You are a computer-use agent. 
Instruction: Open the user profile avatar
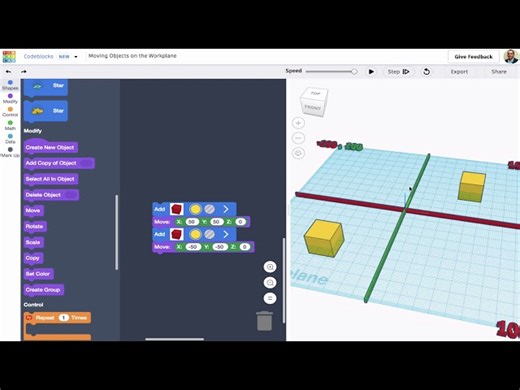511,57
